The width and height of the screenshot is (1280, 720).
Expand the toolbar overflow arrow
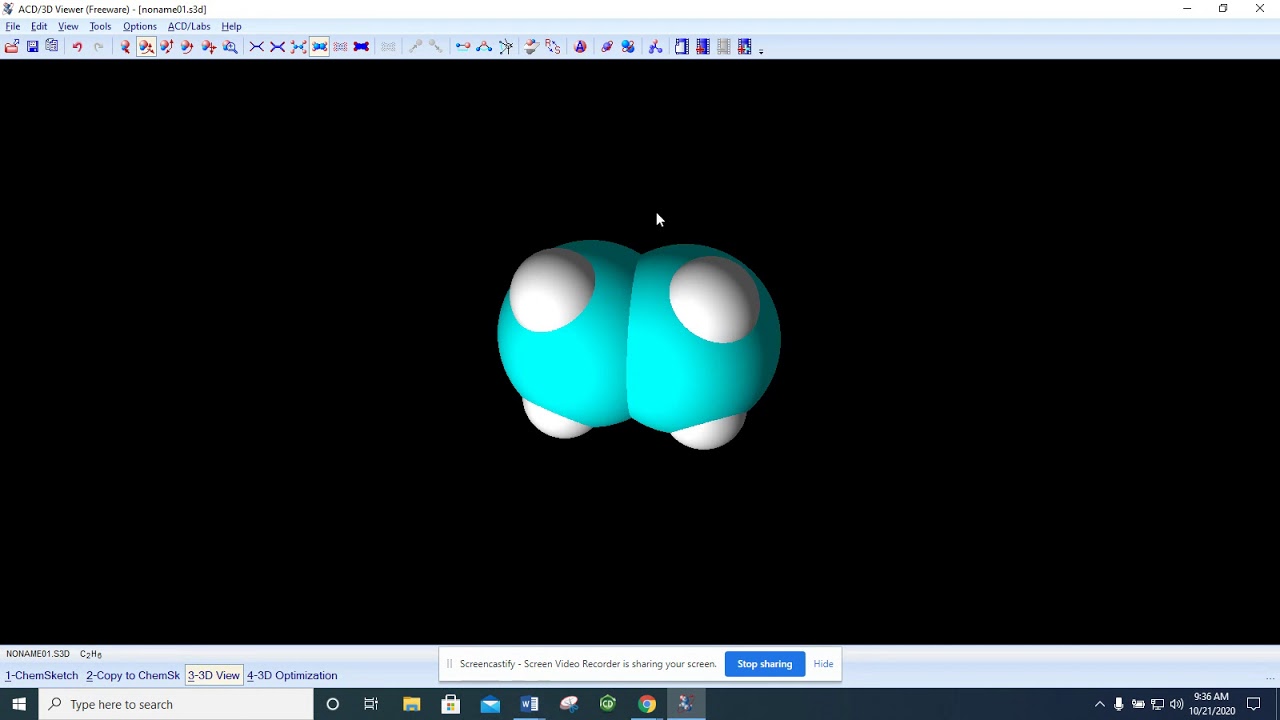pos(761,50)
